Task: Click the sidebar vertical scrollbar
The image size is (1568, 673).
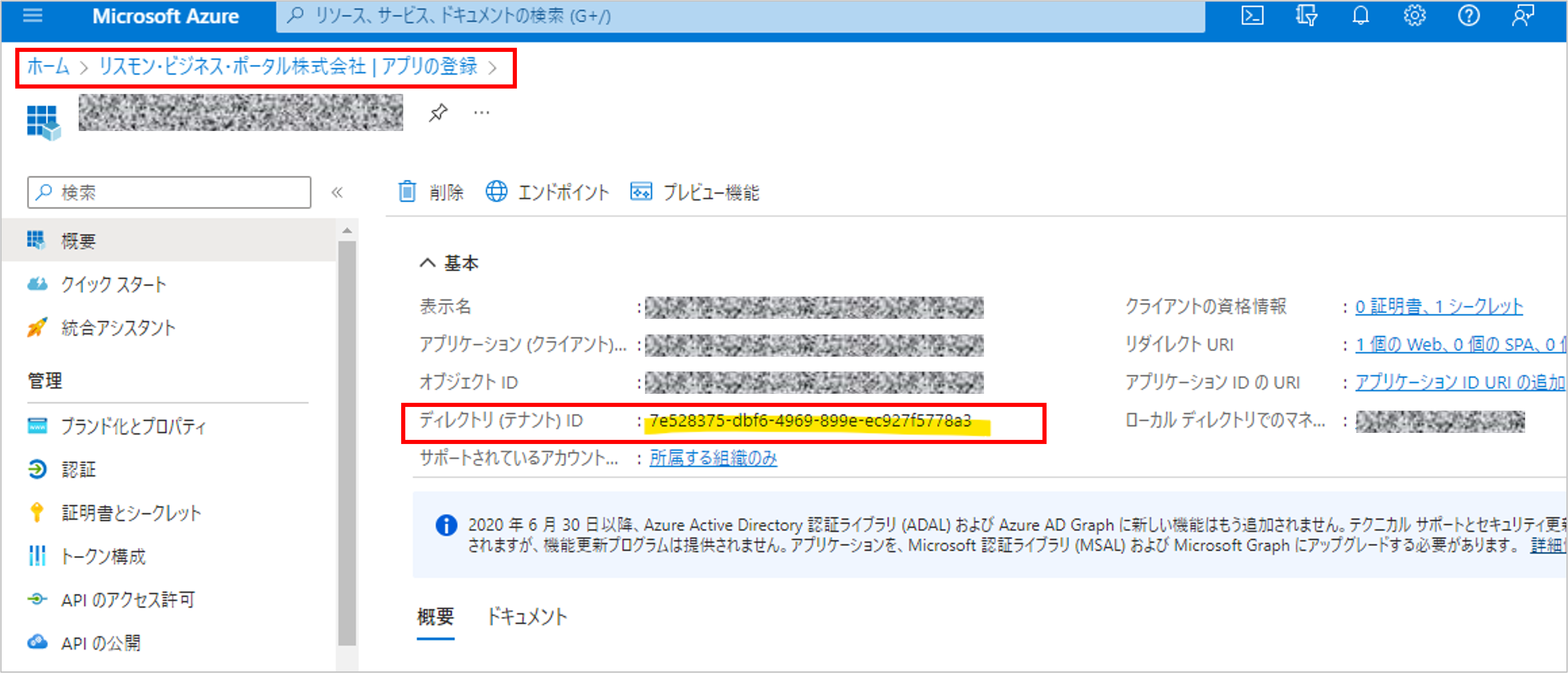Action: click(x=347, y=442)
